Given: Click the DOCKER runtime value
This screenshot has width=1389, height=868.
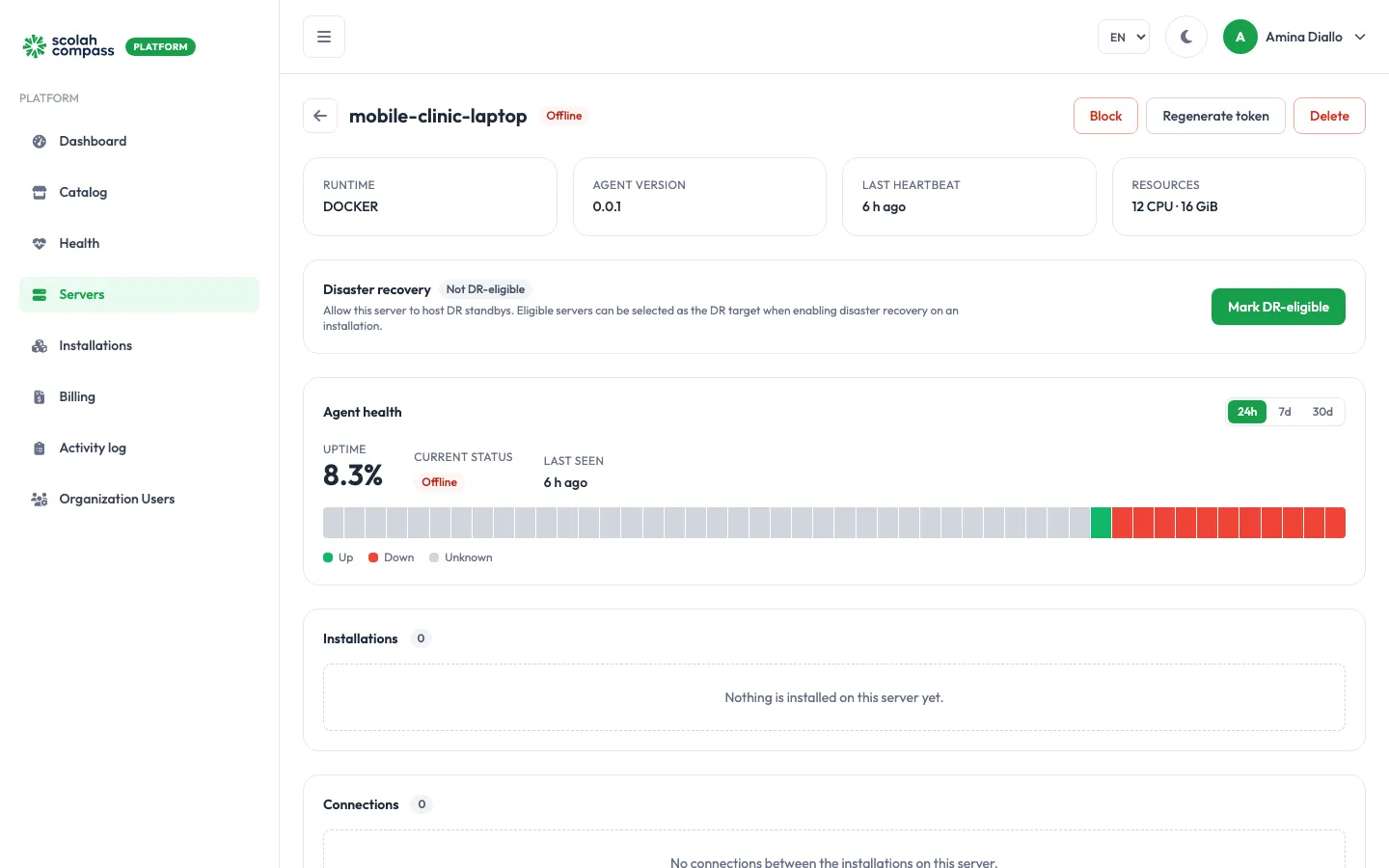Looking at the screenshot, I should coord(350,206).
